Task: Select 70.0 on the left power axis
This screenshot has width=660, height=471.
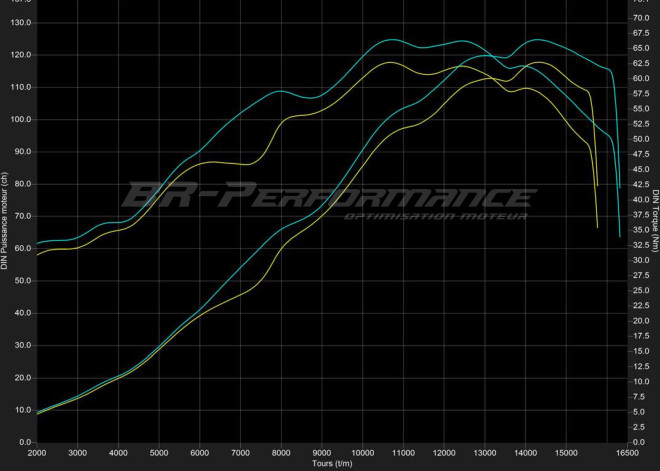Action: pyautogui.click(x=22, y=216)
